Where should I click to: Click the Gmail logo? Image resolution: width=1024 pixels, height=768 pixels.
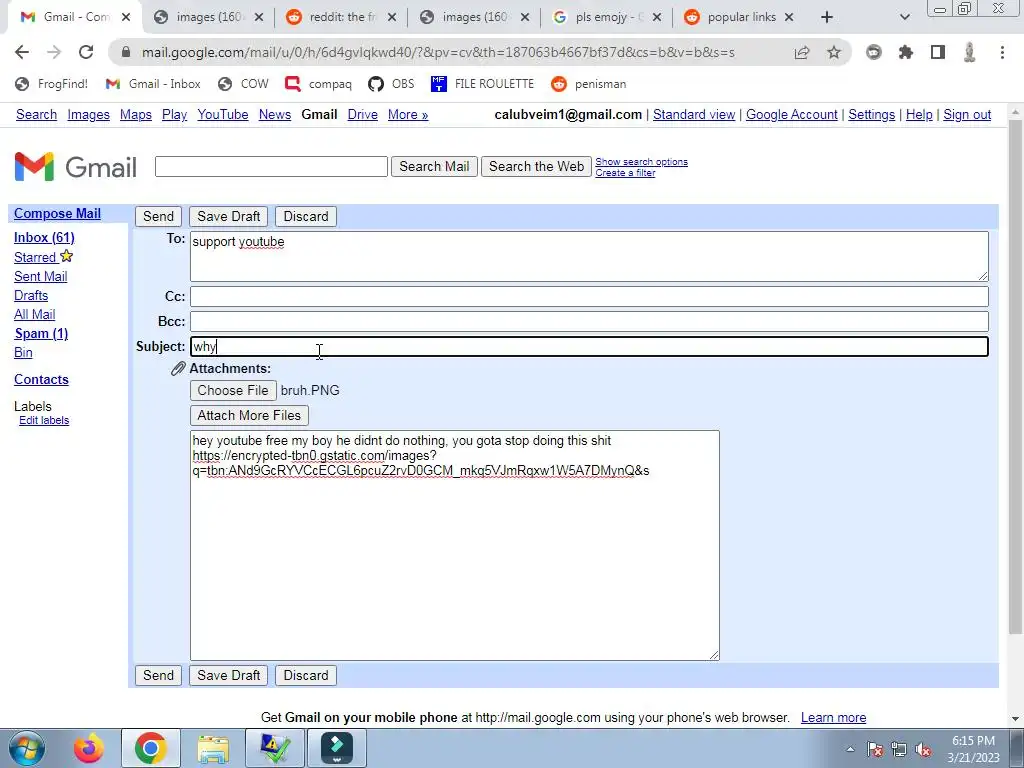coord(76,167)
